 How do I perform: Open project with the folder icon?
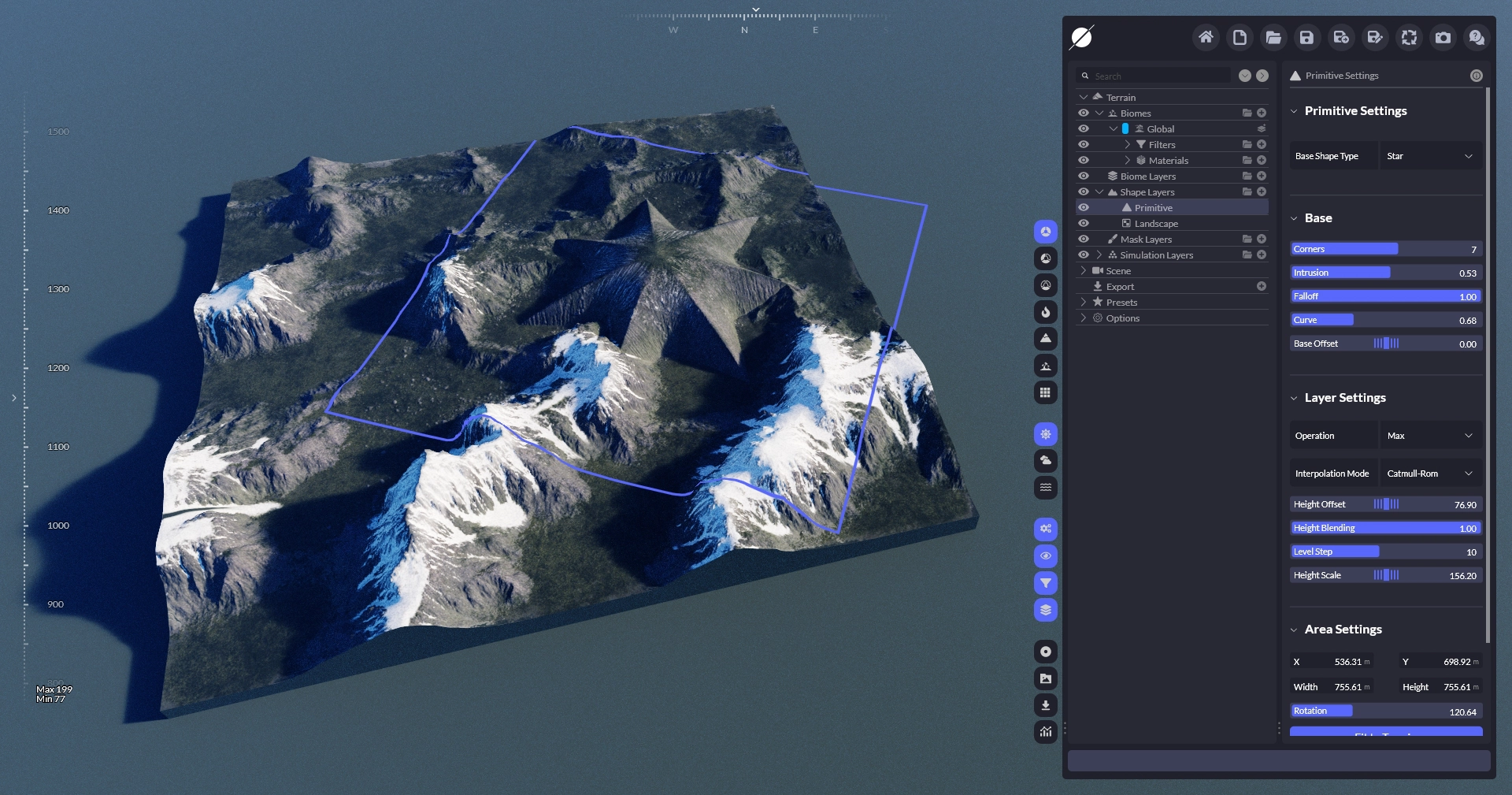[x=1273, y=37]
